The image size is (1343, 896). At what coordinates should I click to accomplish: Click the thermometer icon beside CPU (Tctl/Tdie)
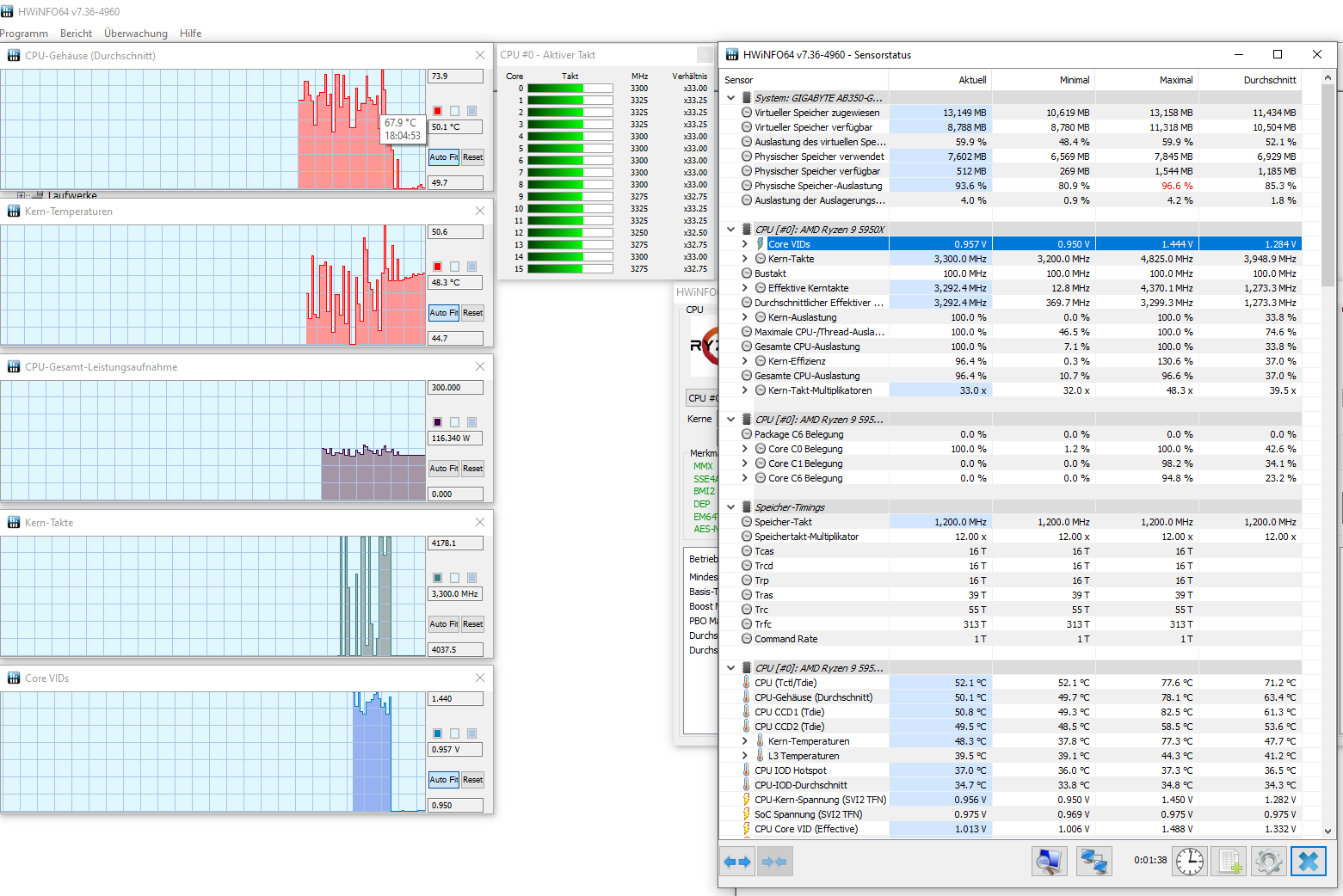(x=745, y=682)
